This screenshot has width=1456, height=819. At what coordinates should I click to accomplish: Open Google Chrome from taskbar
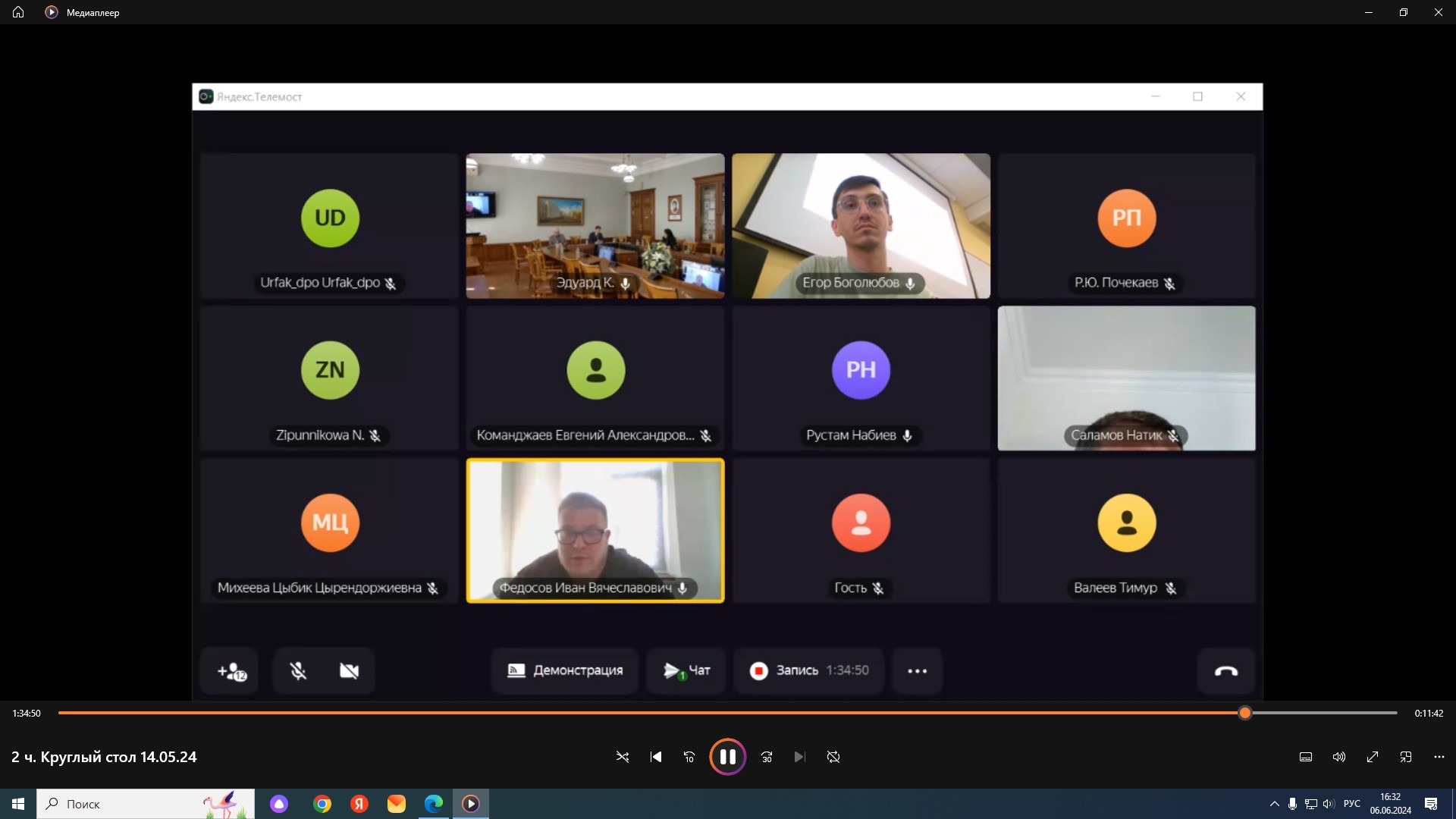pos(322,804)
